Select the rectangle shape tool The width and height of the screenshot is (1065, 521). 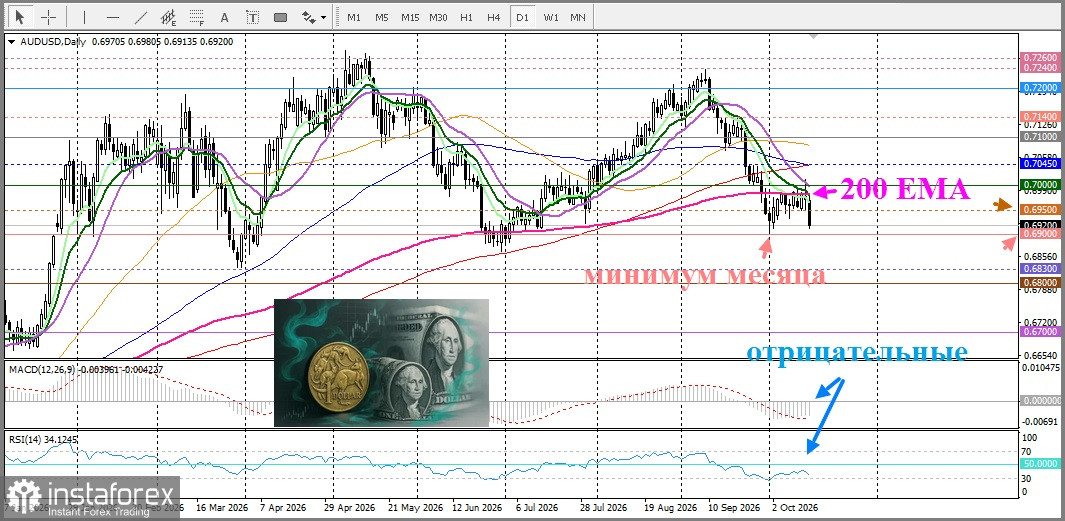click(281, 16)
